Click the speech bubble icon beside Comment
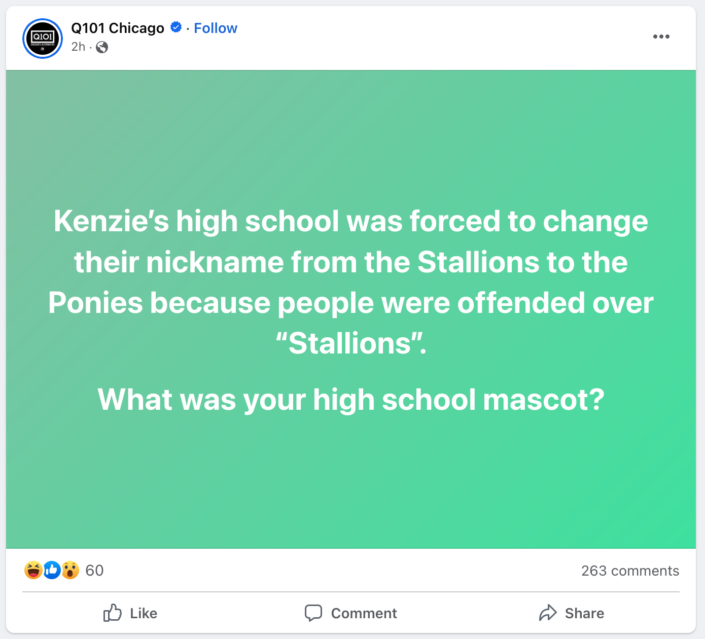This screenshot has width=705, height=639. (x=313, y=613)
